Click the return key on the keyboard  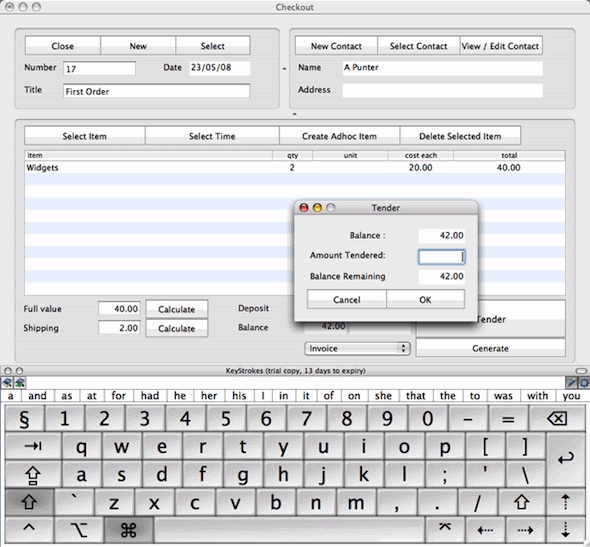coord(566,460)
